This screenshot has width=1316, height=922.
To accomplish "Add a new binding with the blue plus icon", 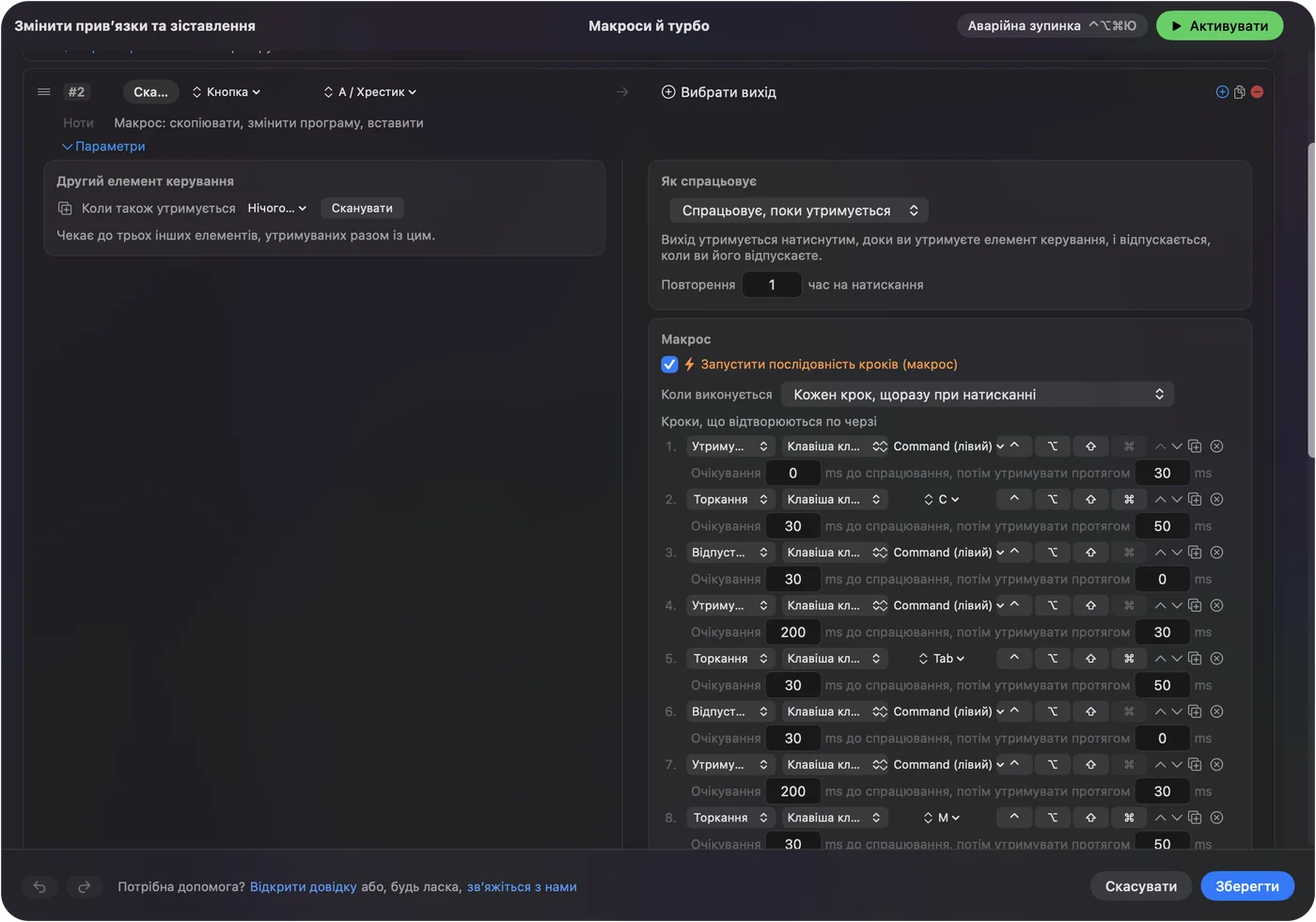I will pyautogui.click(x=1222, y=92).
